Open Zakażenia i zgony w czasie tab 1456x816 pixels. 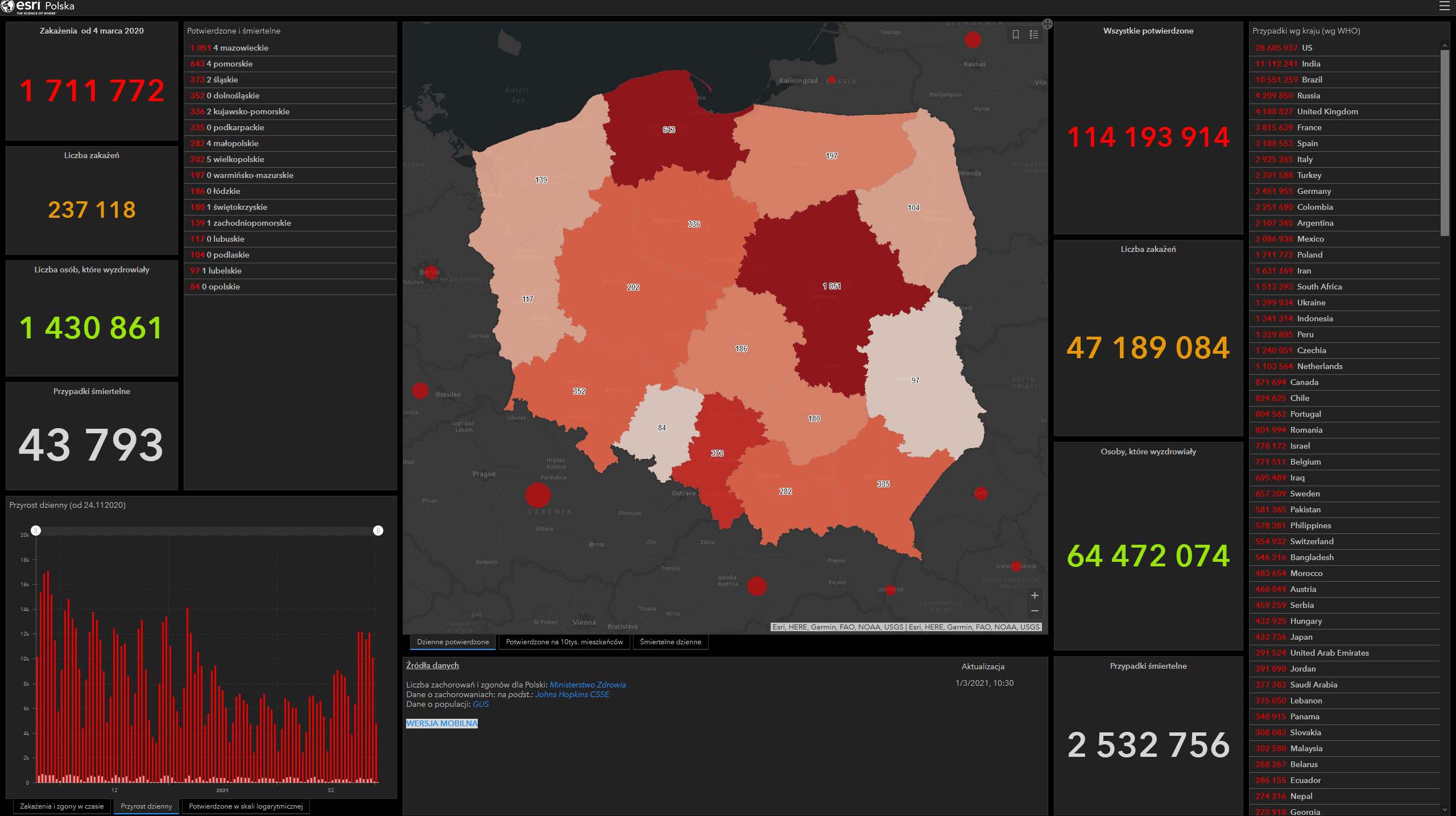(62, 806)
